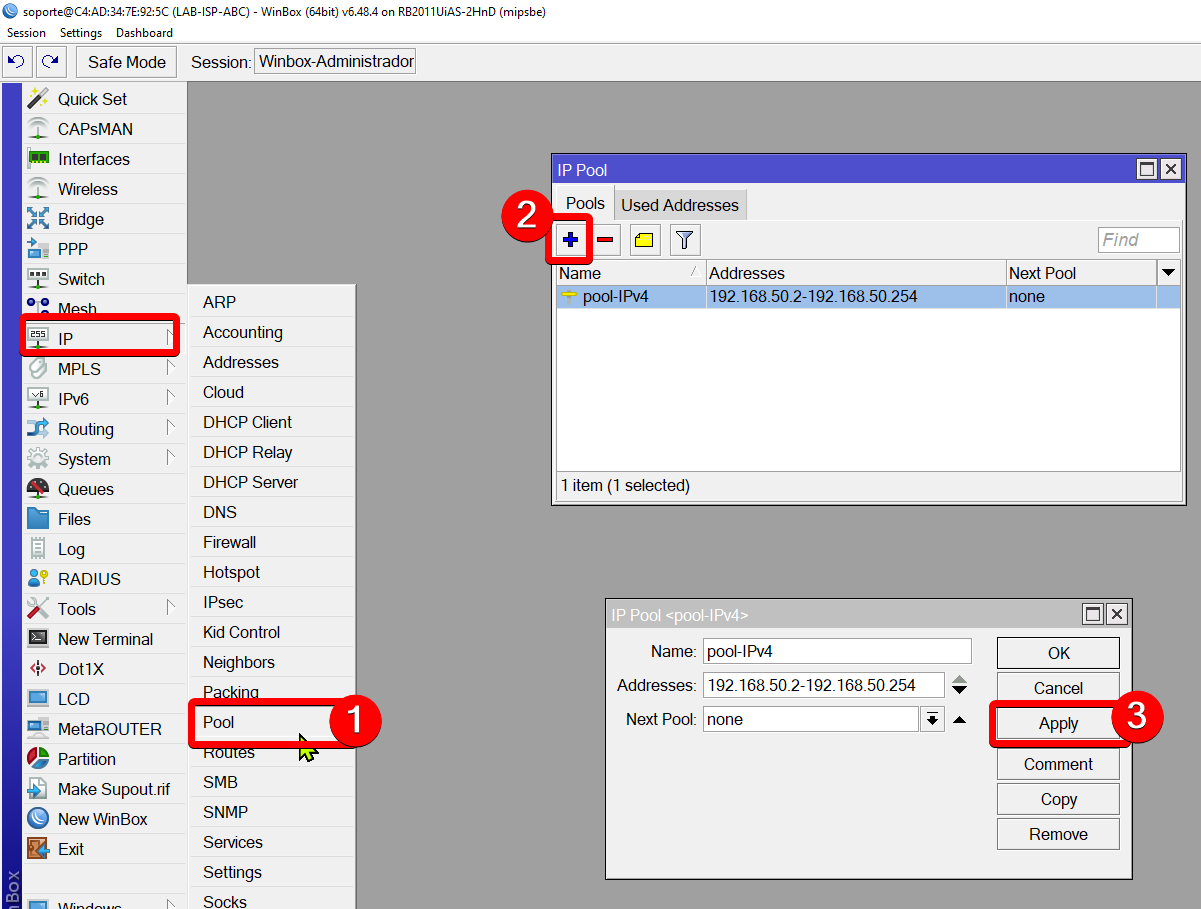
Task: Apply the pool-IPv4 changes
Action: coord(1058,723)
